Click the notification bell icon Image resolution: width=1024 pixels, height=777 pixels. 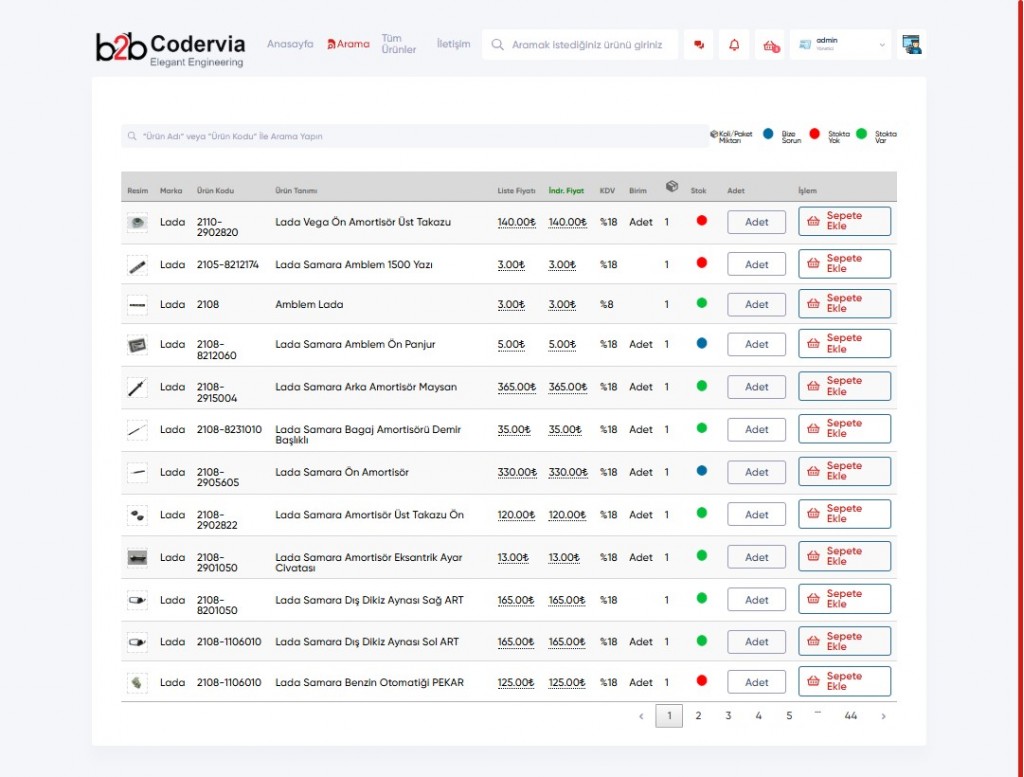734,45
